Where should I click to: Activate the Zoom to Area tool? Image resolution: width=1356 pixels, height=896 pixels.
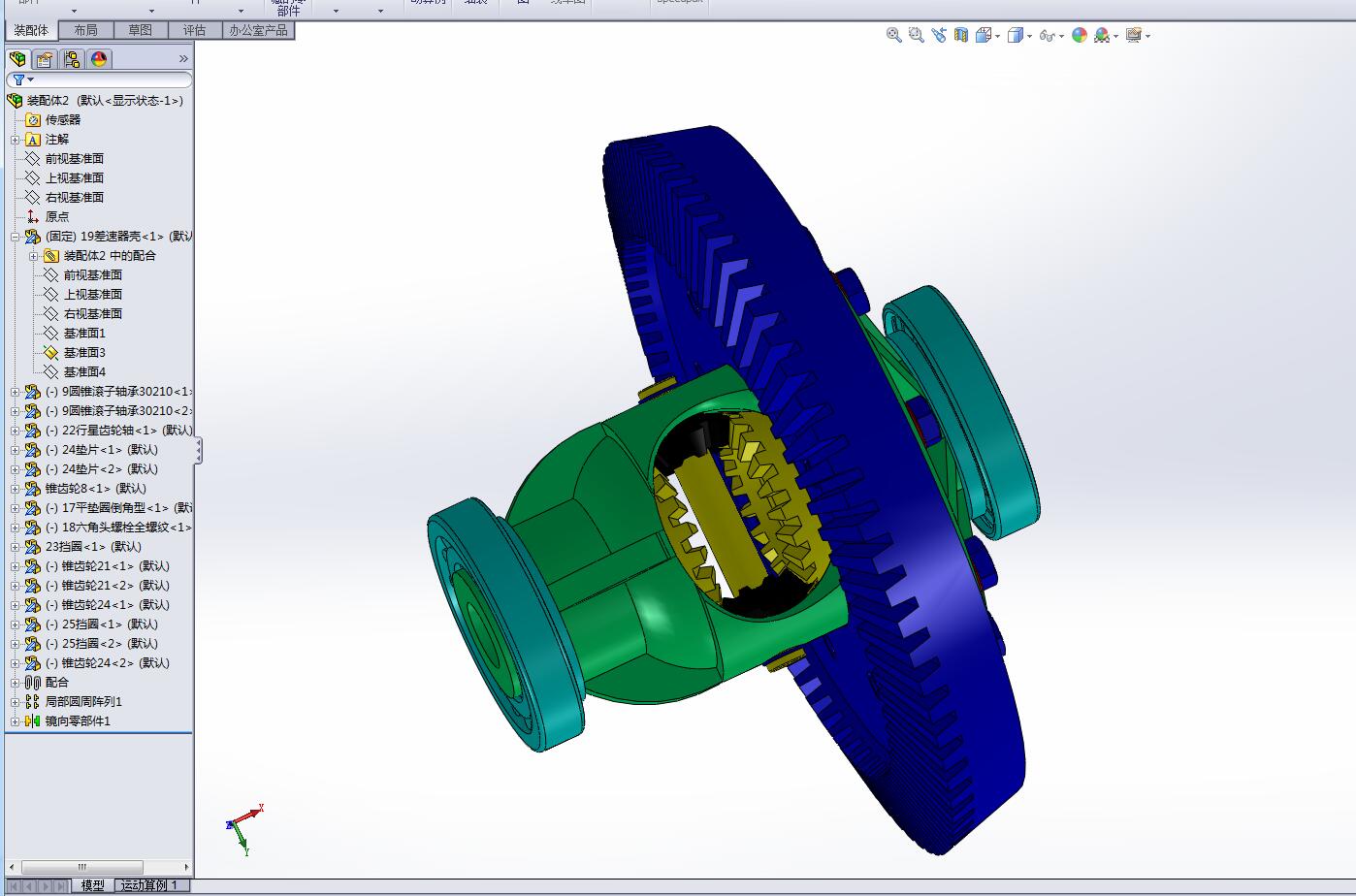tap(917, 35)
